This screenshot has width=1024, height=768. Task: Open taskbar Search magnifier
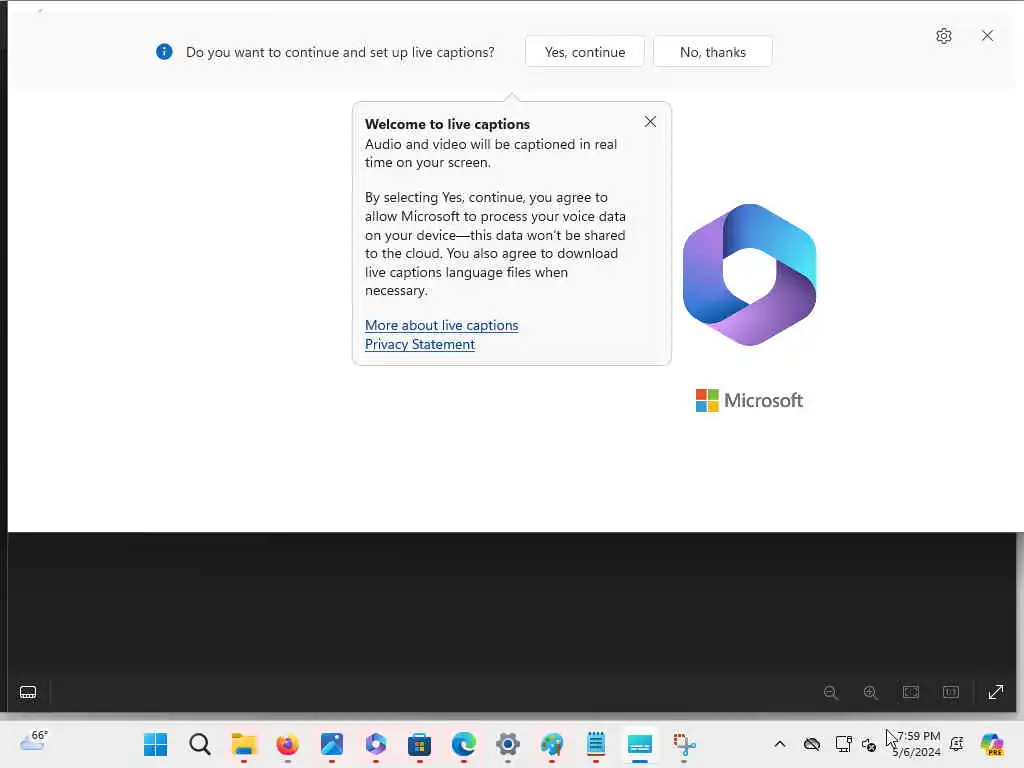[x=200, y=744]
